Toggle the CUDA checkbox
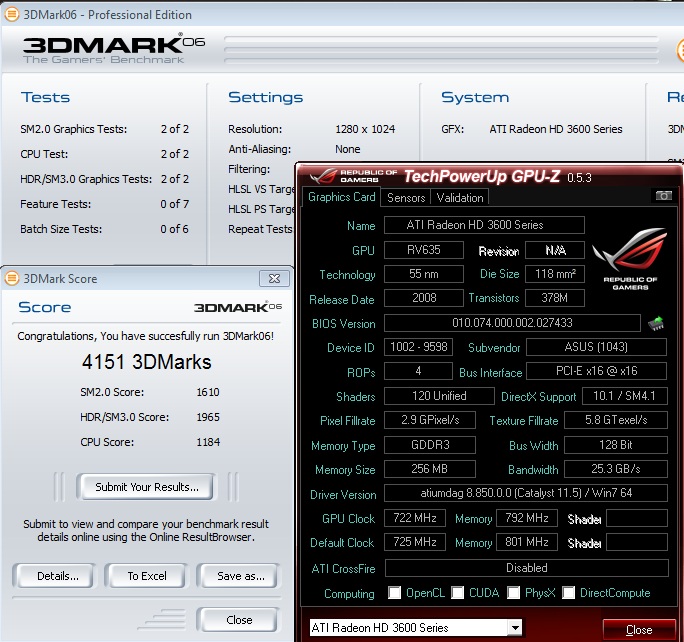This screenshot has height=642, width=684. (457, 592)
